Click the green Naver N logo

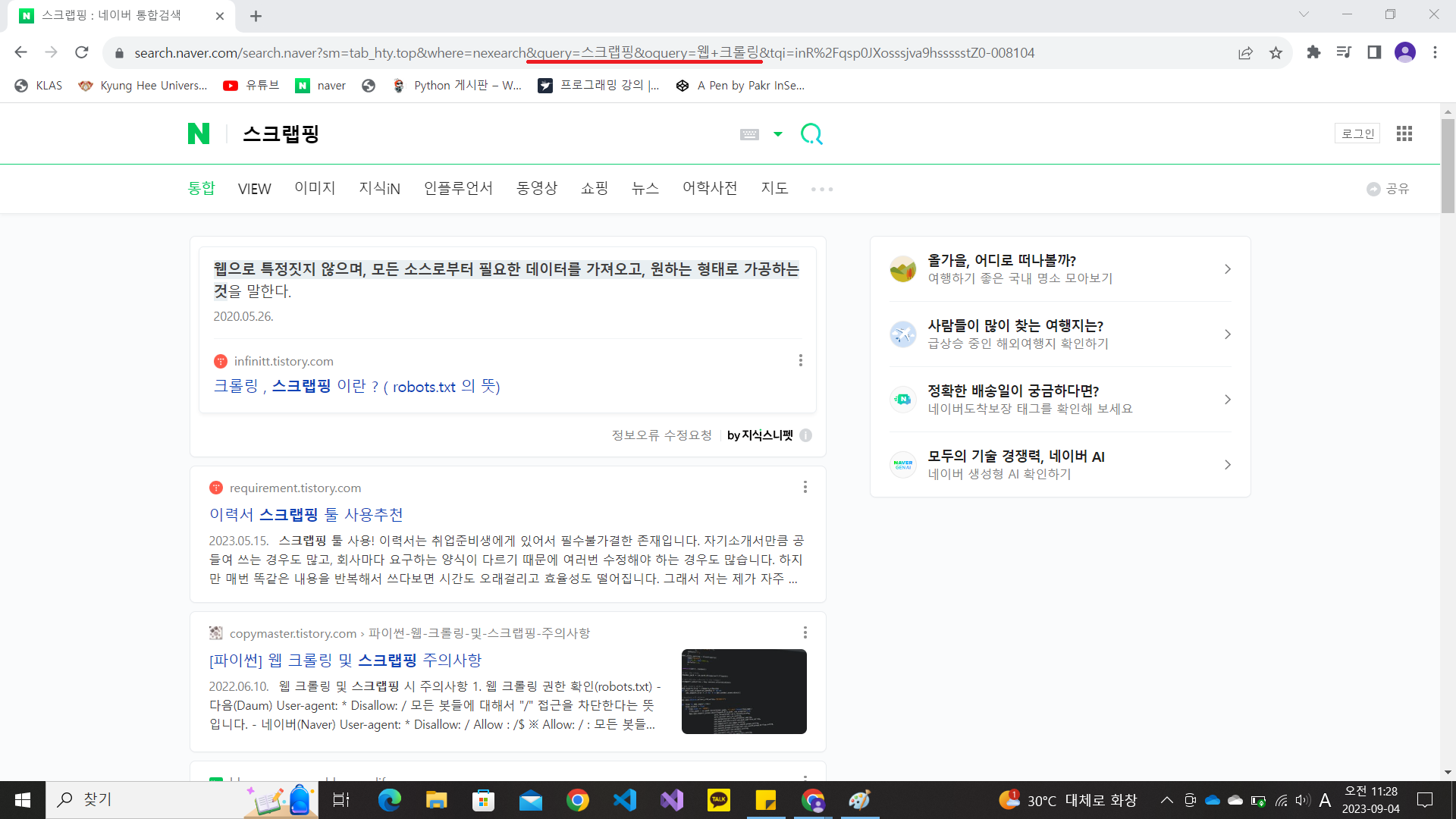(198, 133)
